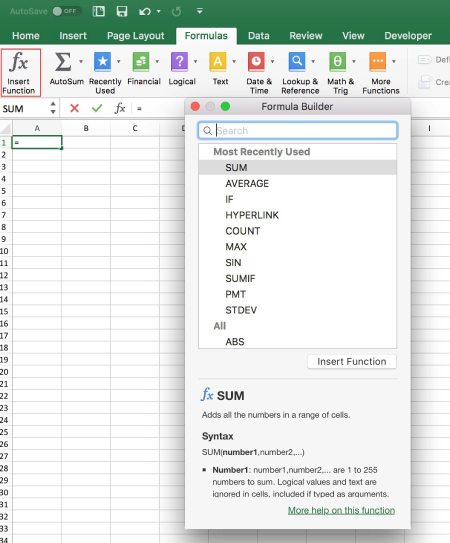The height and width of the screenshot is (543, 450).
Task: Open More help on this function link
Action: click(x=341, y=510)
